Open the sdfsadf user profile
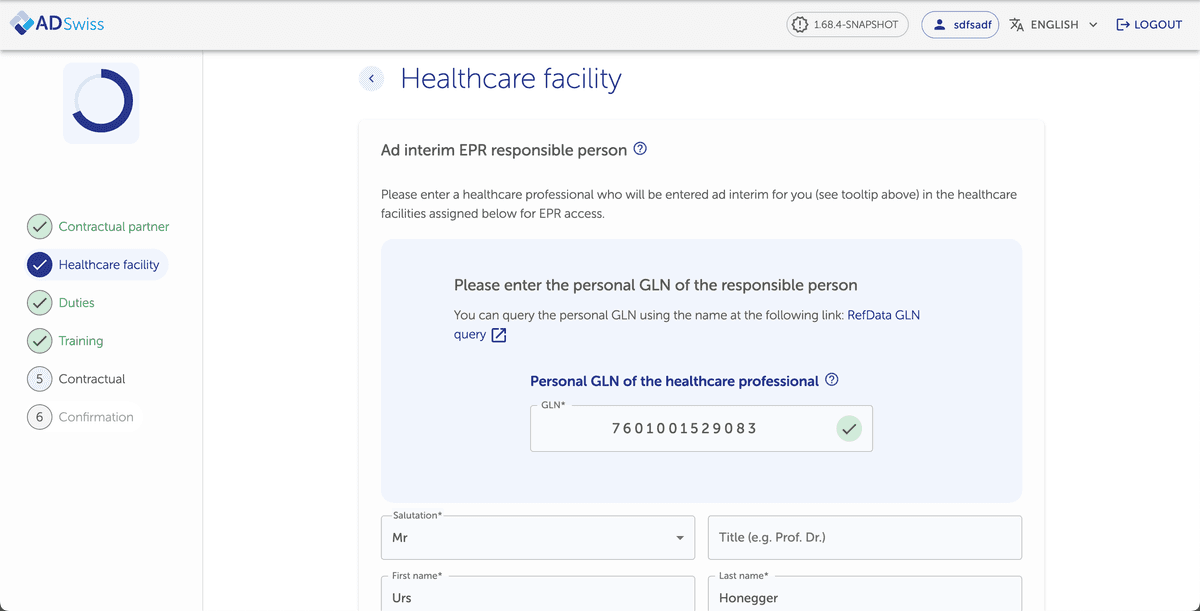Image resolution: width=1200 pixels, height=611 pixels. click(x=960, y=24)
